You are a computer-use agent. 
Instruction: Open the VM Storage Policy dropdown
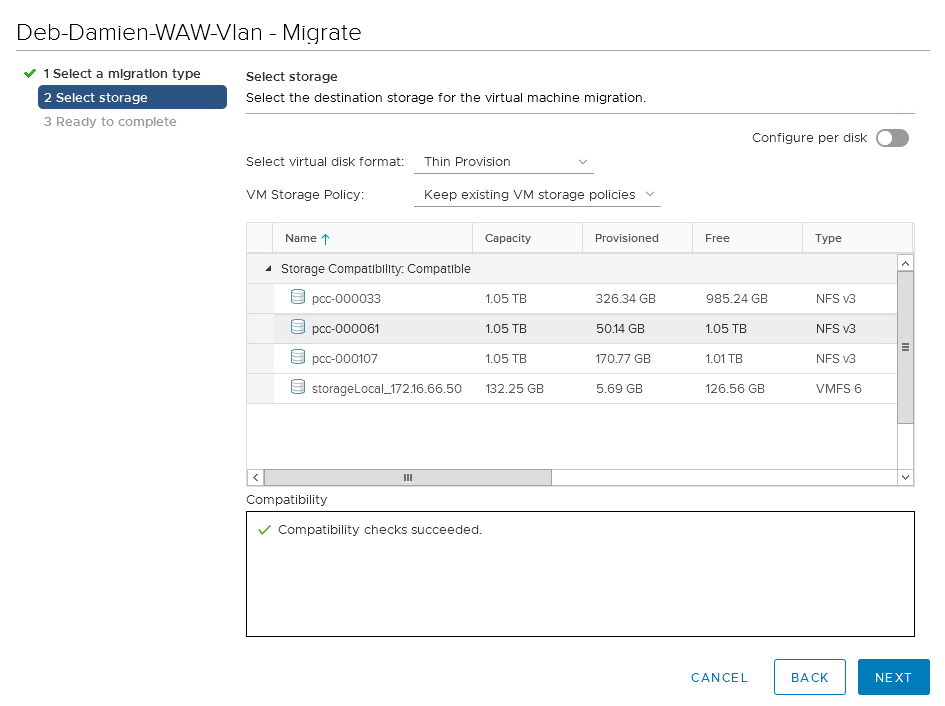(535, 194)
